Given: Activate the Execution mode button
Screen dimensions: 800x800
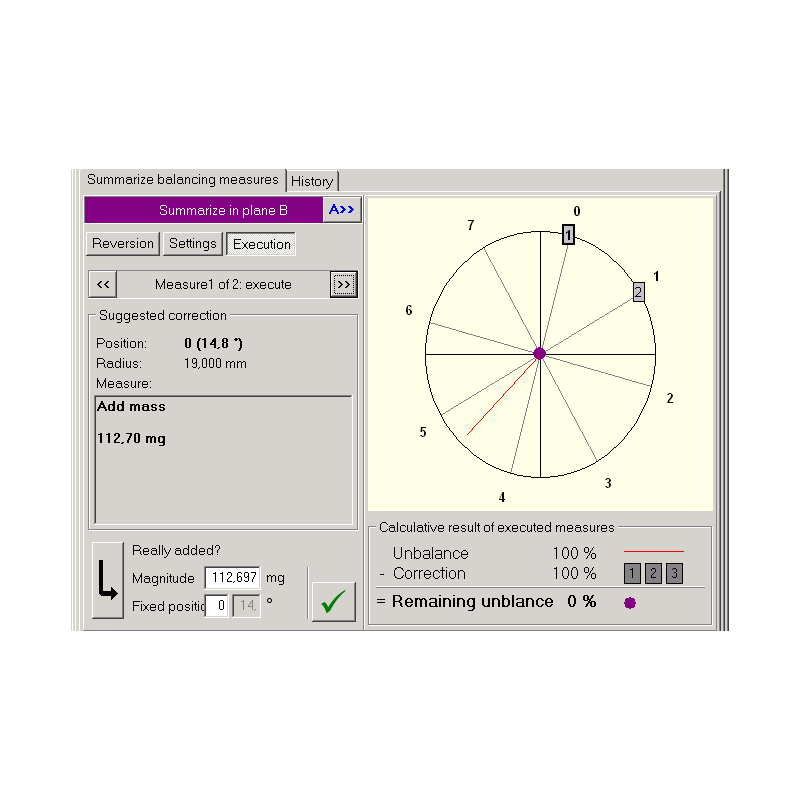Looking at the screenshot, I should (261, 244).
